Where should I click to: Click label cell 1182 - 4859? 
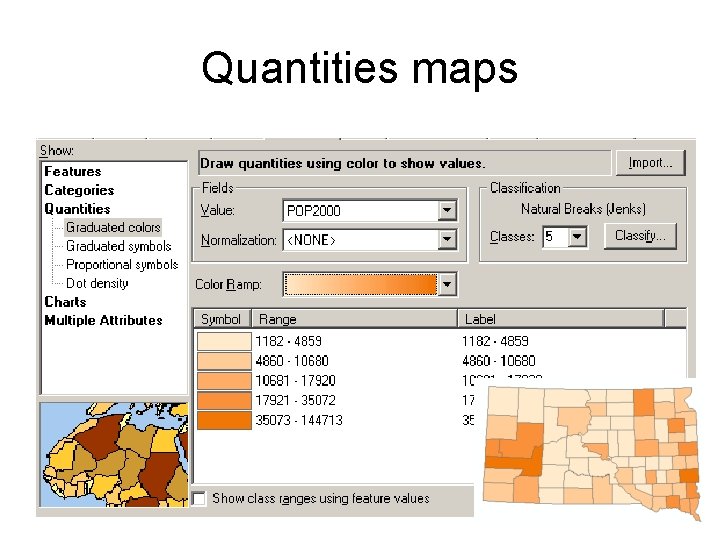coord(495,341)
